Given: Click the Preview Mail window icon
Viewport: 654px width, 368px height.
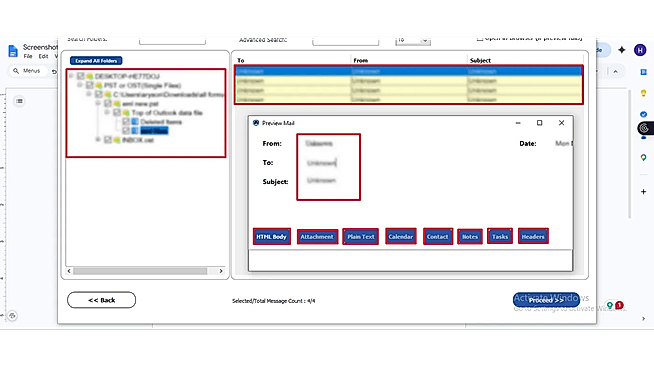Looking at the screenshot, I should (256, 123).
